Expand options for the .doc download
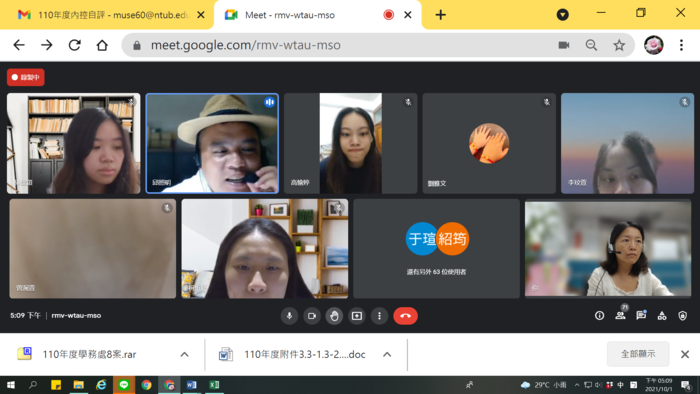 click(387, 354)
